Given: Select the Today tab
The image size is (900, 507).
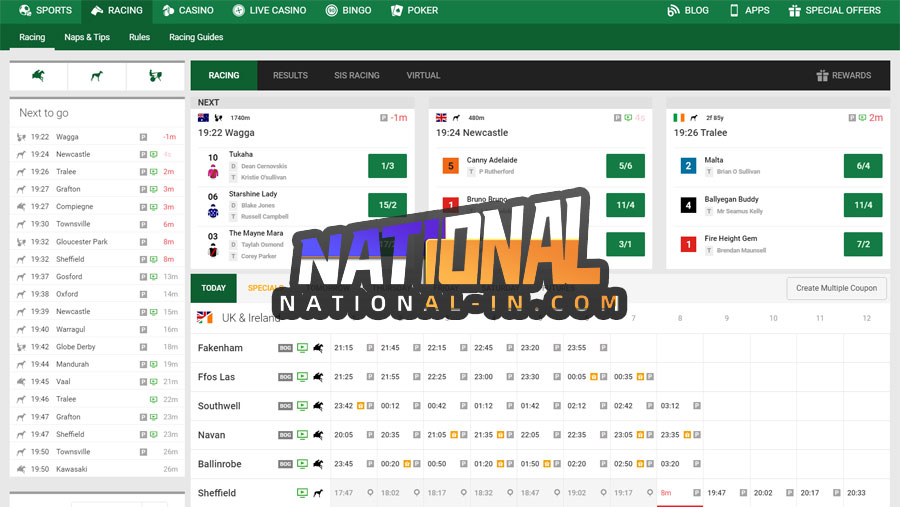Looking at the screenshot, I should click(214, 288).
